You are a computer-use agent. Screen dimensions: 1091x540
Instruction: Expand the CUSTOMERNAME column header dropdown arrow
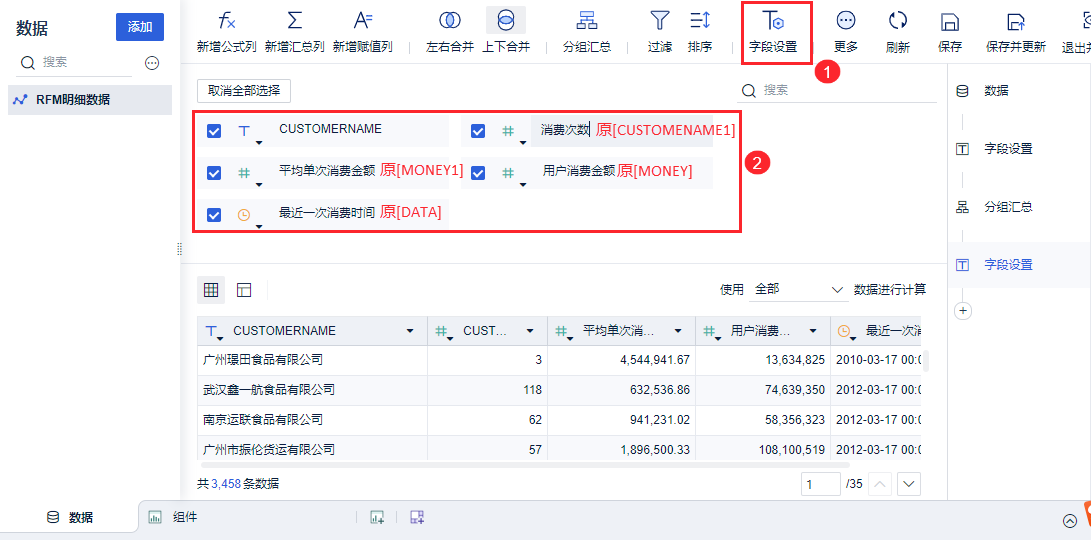point(411,331)
